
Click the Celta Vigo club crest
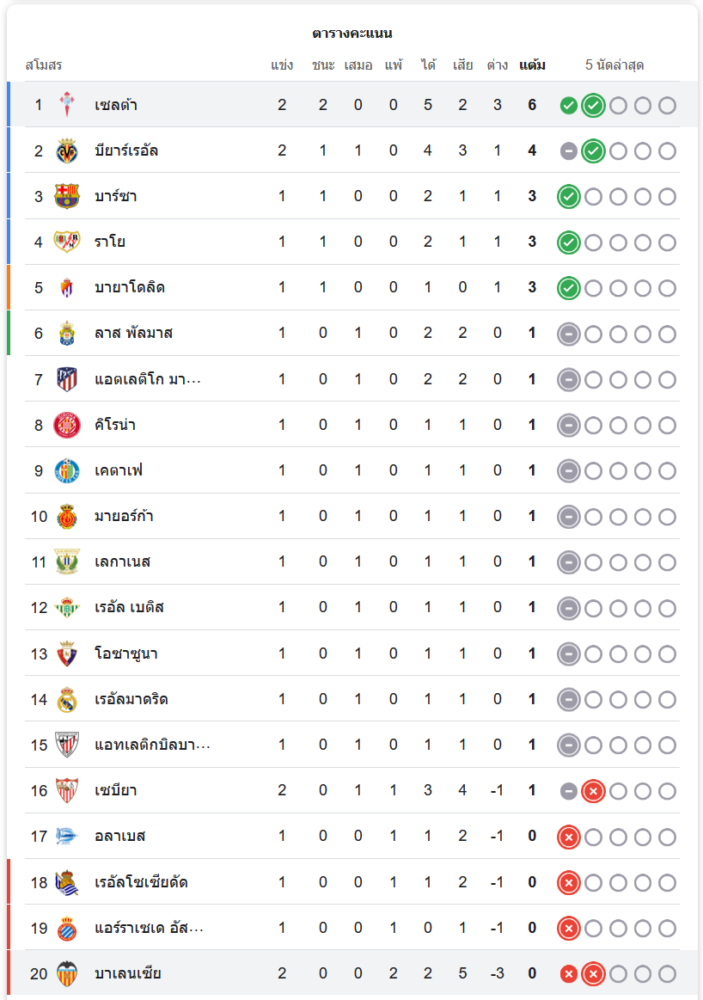tap(67, 105)
